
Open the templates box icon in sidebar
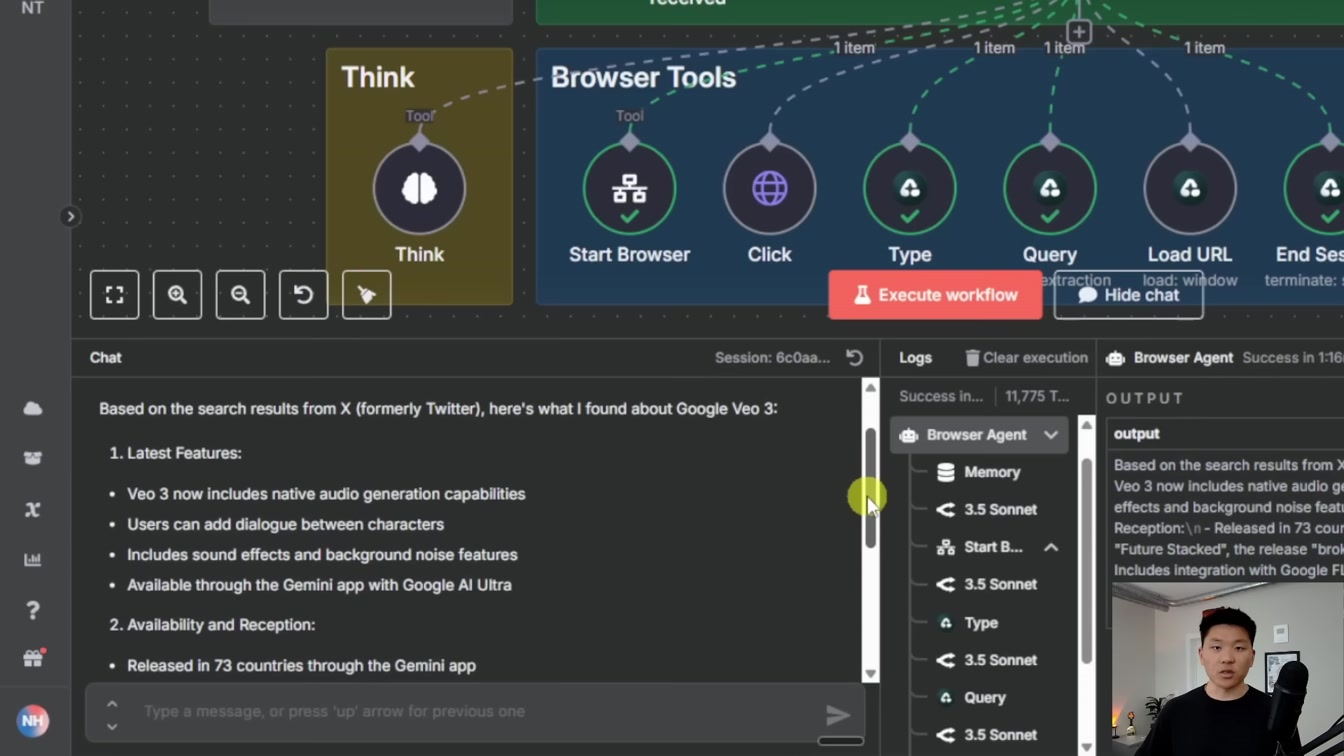33,458
